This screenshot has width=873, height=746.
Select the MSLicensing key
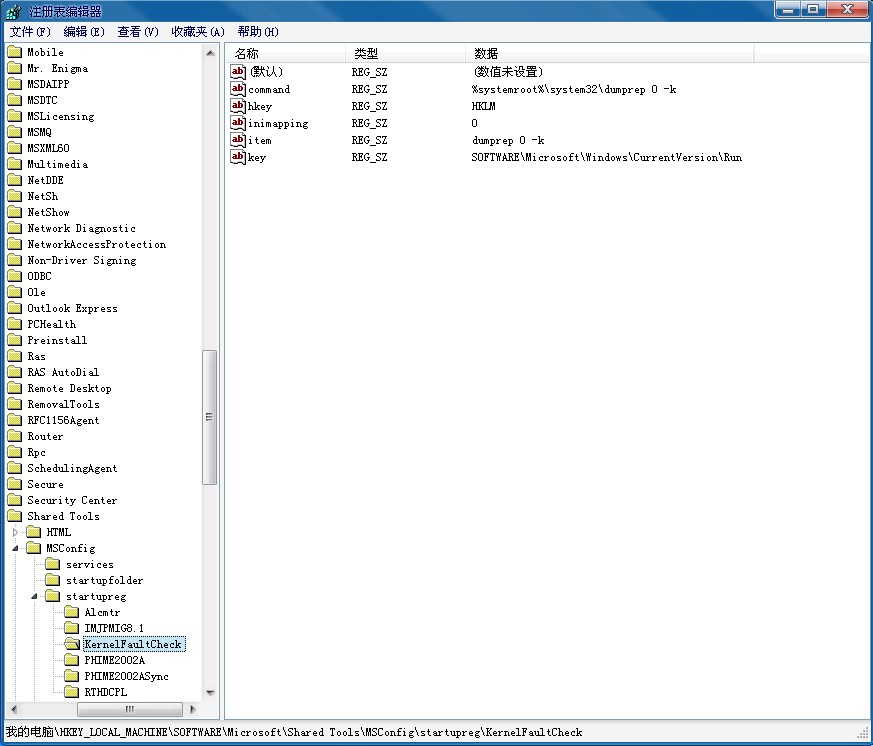point(61,116)
